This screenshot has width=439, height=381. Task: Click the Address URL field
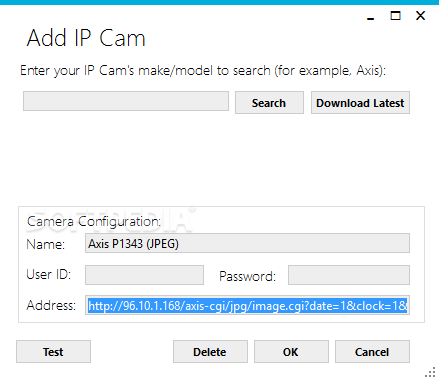[247, 305]
